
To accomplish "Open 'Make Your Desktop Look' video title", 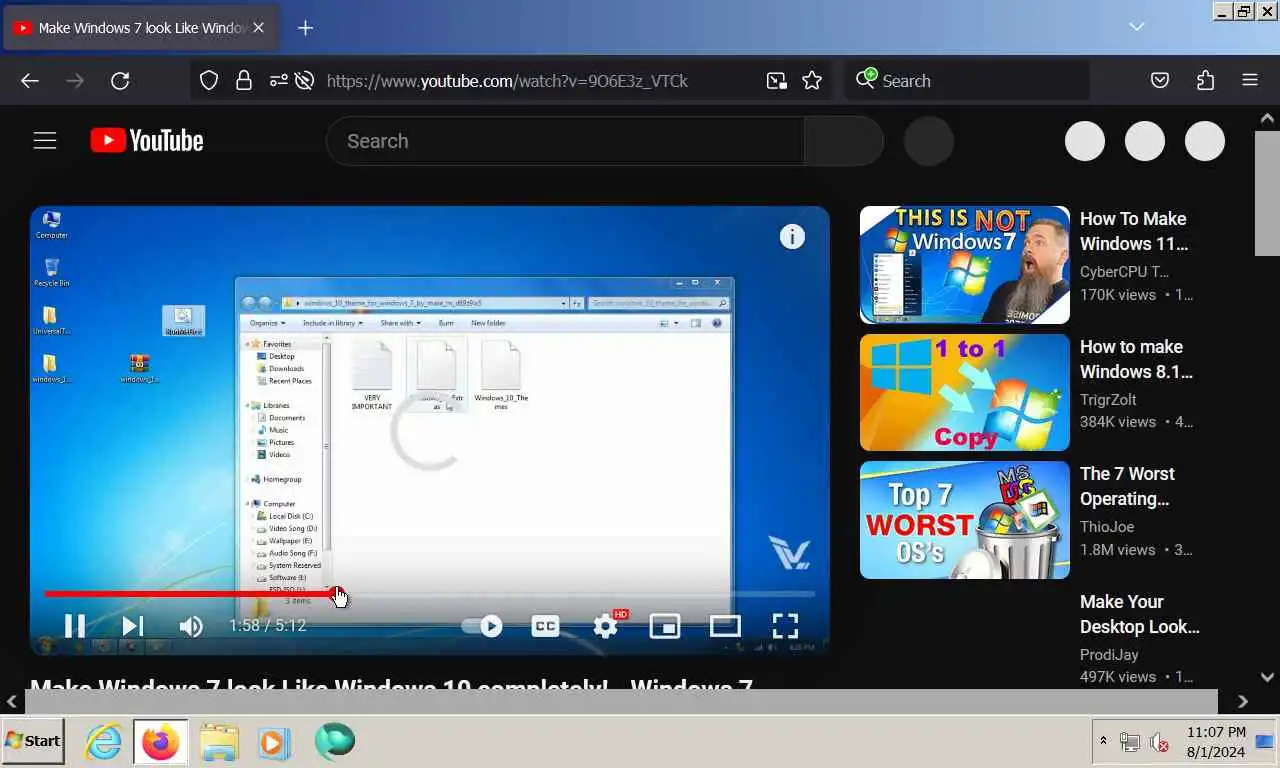I will pyautogui.click(x=1140, y=614).
